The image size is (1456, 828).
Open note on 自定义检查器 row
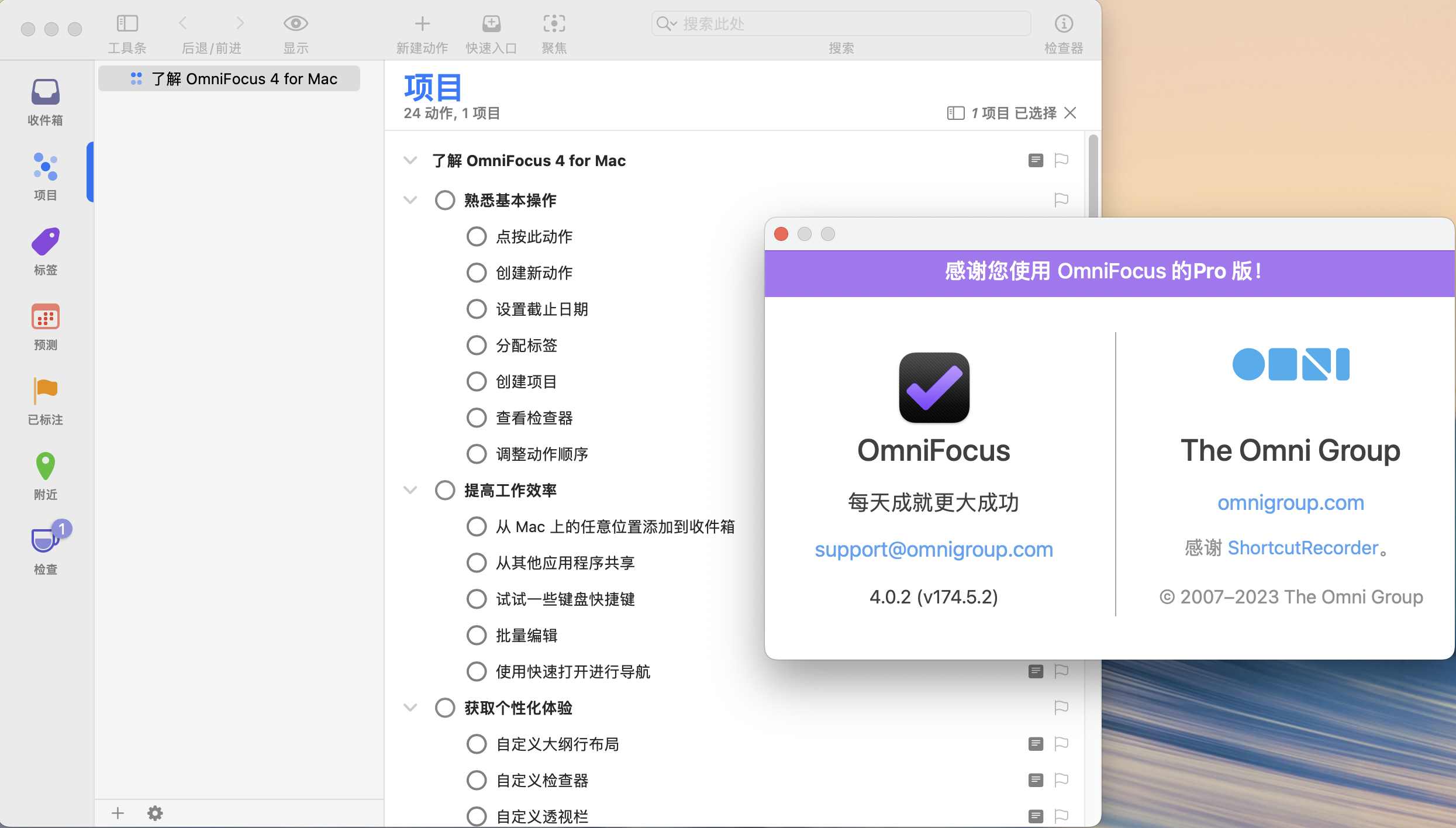[1036, 780]
